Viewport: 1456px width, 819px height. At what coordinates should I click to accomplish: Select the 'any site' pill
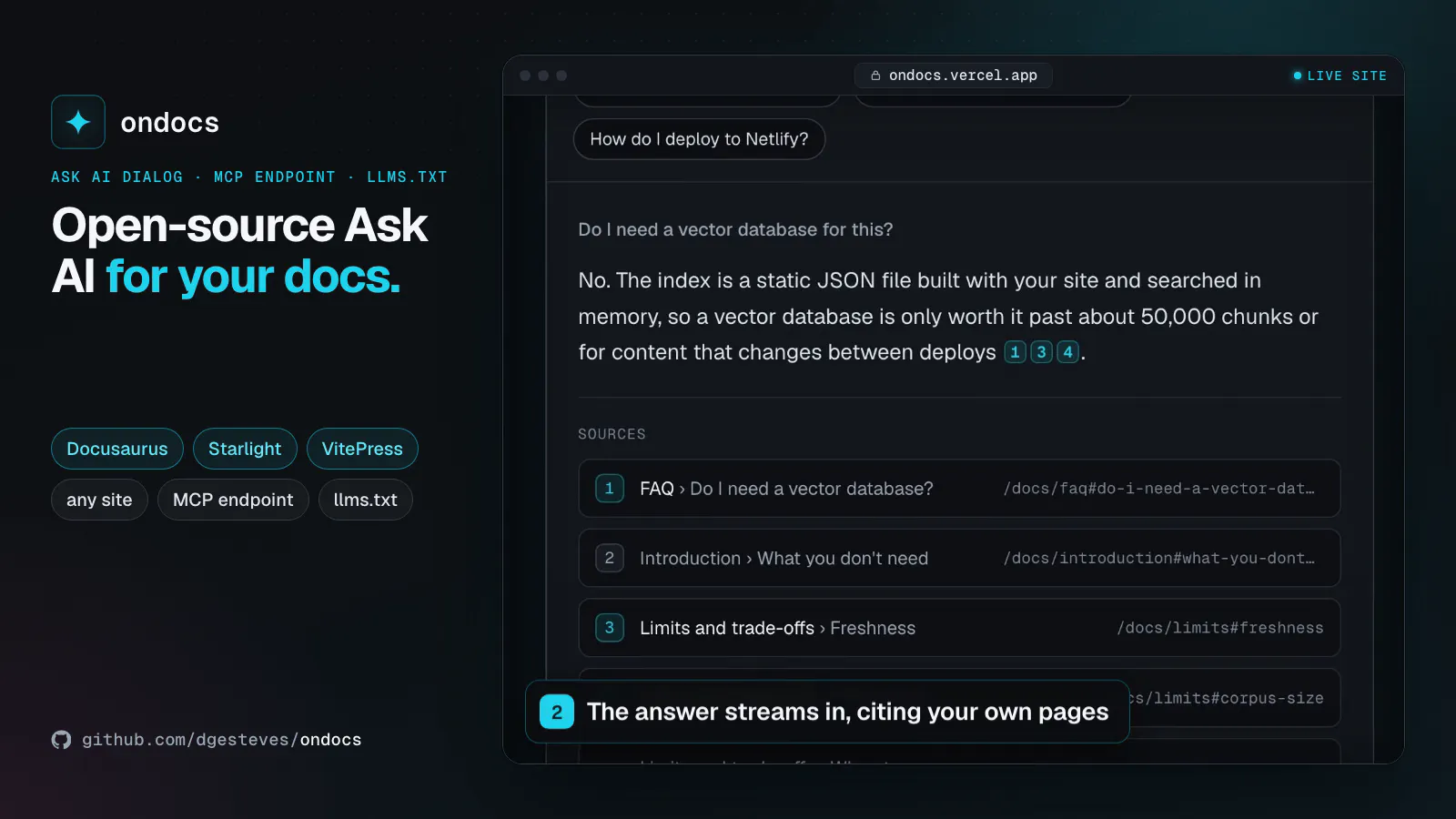click(99, 500)
